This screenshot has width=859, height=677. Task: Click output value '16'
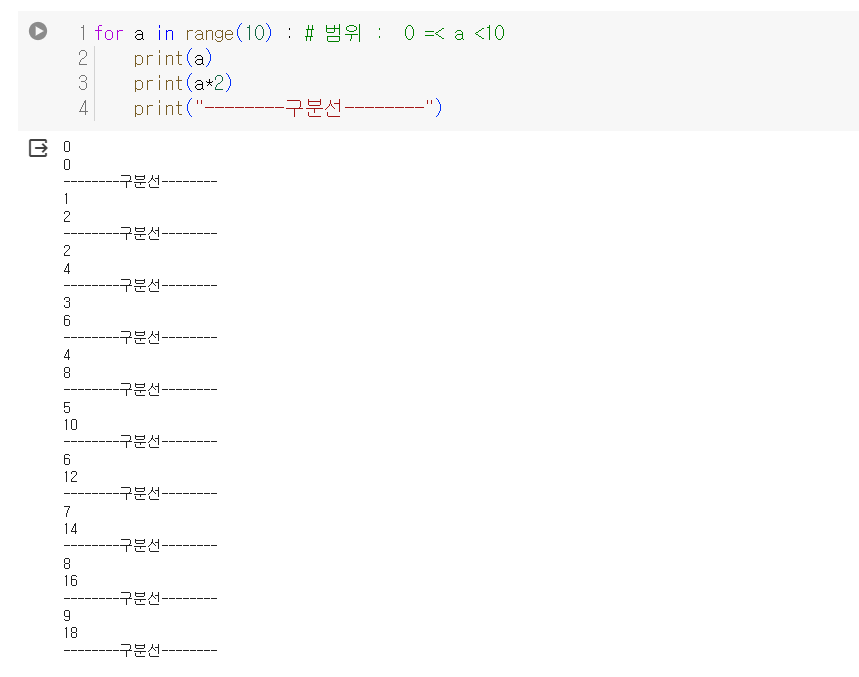pos(71,581)
